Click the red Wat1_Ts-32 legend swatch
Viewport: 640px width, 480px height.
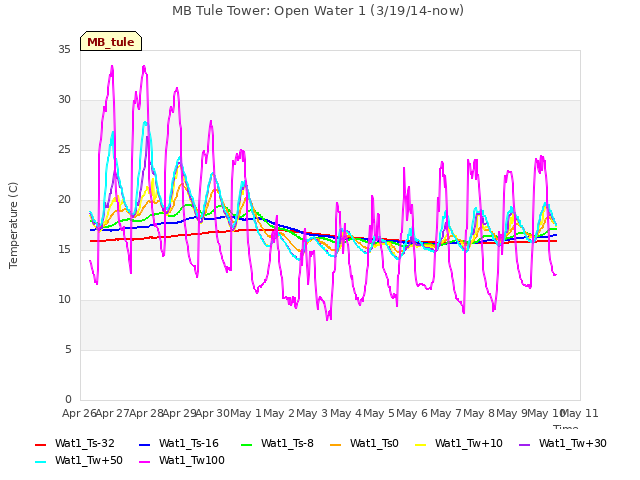[x=40, y=444]
